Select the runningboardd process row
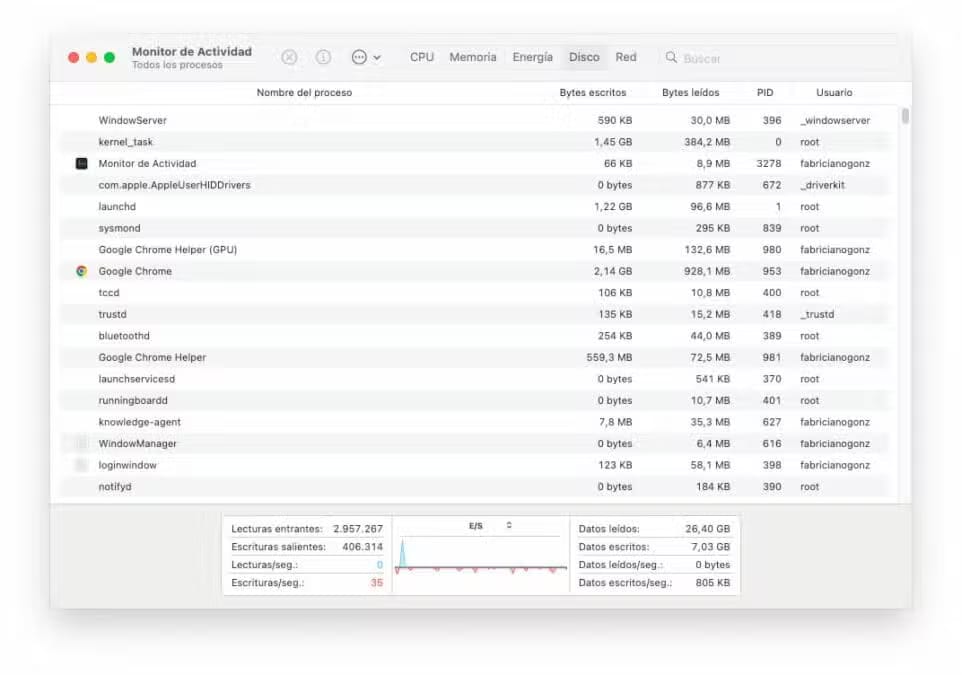The height and width of the screenshot is (675, 962). click(x=475, y=400)
